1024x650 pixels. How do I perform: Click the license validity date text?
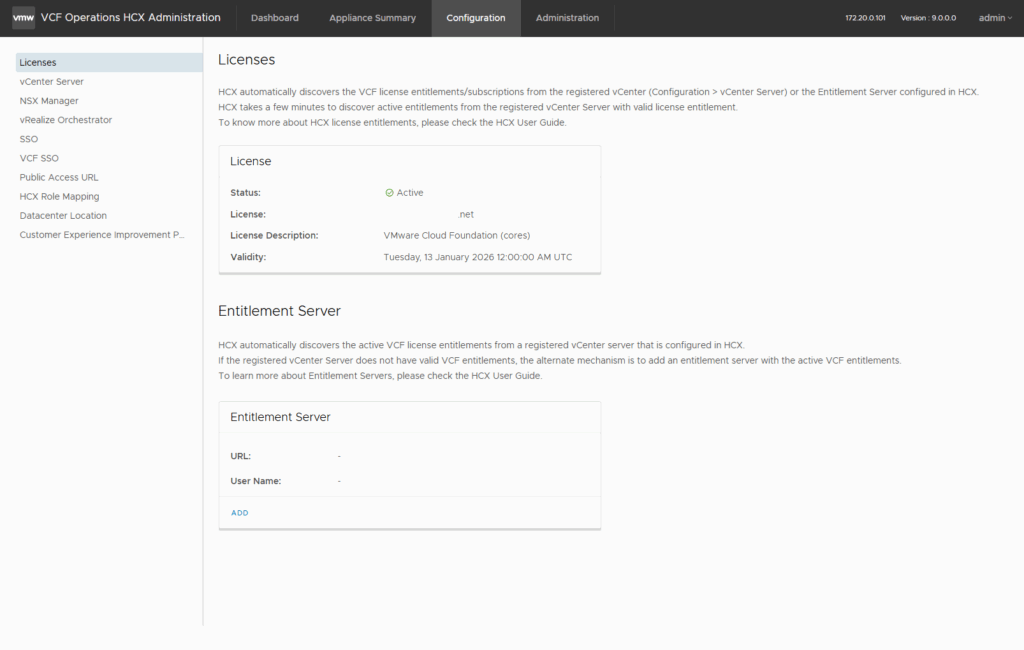coord(478,257)
